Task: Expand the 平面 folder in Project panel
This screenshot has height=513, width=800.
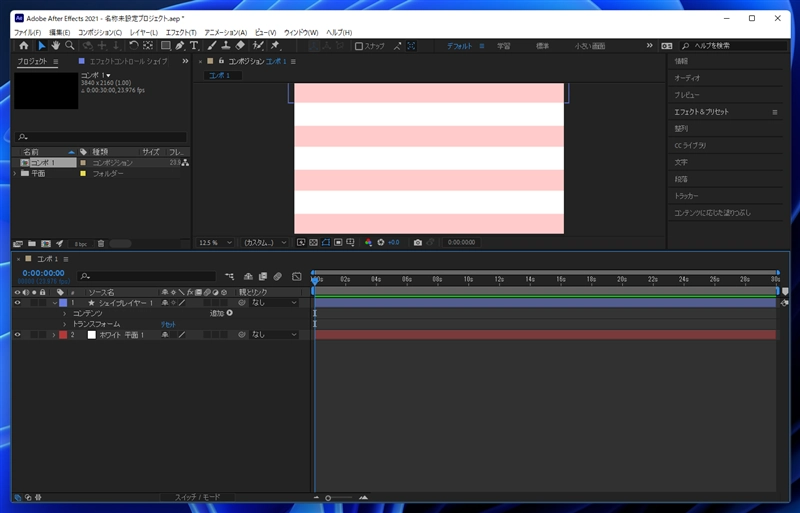Action: pyautogui.click(x=15, y=173)
